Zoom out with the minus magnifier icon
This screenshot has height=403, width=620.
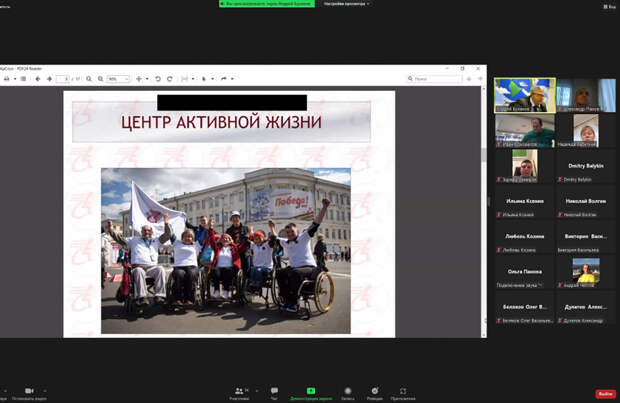[89, 79]
